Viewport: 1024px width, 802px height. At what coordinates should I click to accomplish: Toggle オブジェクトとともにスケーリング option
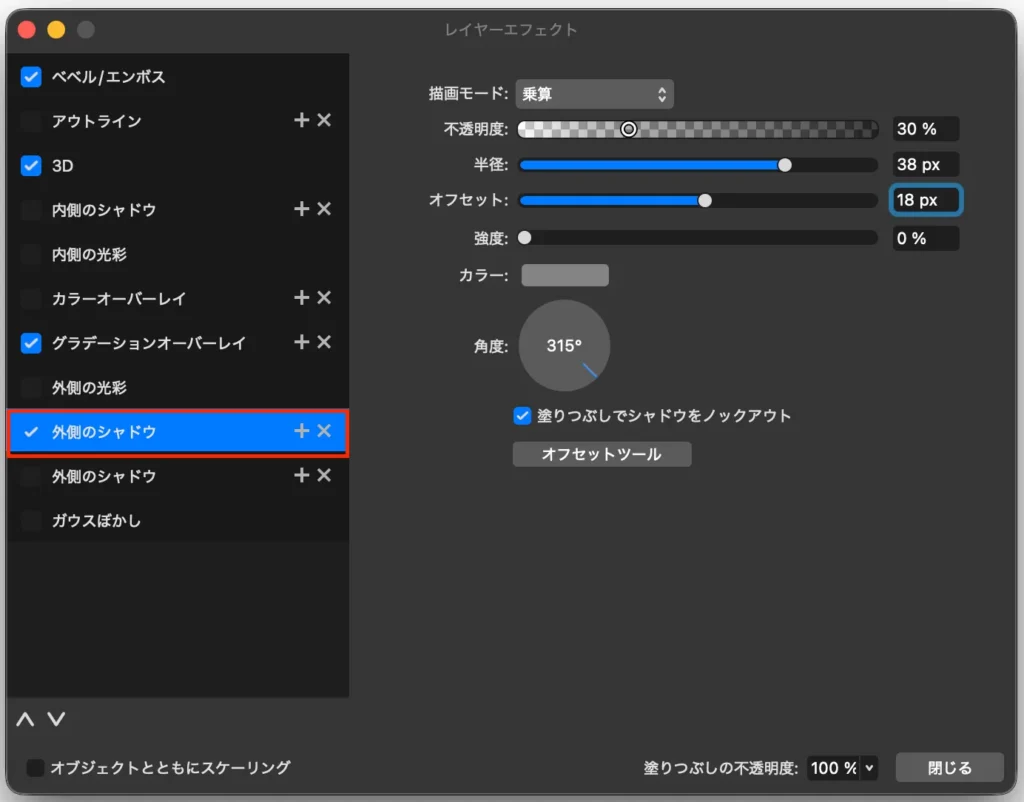(36, 768)
